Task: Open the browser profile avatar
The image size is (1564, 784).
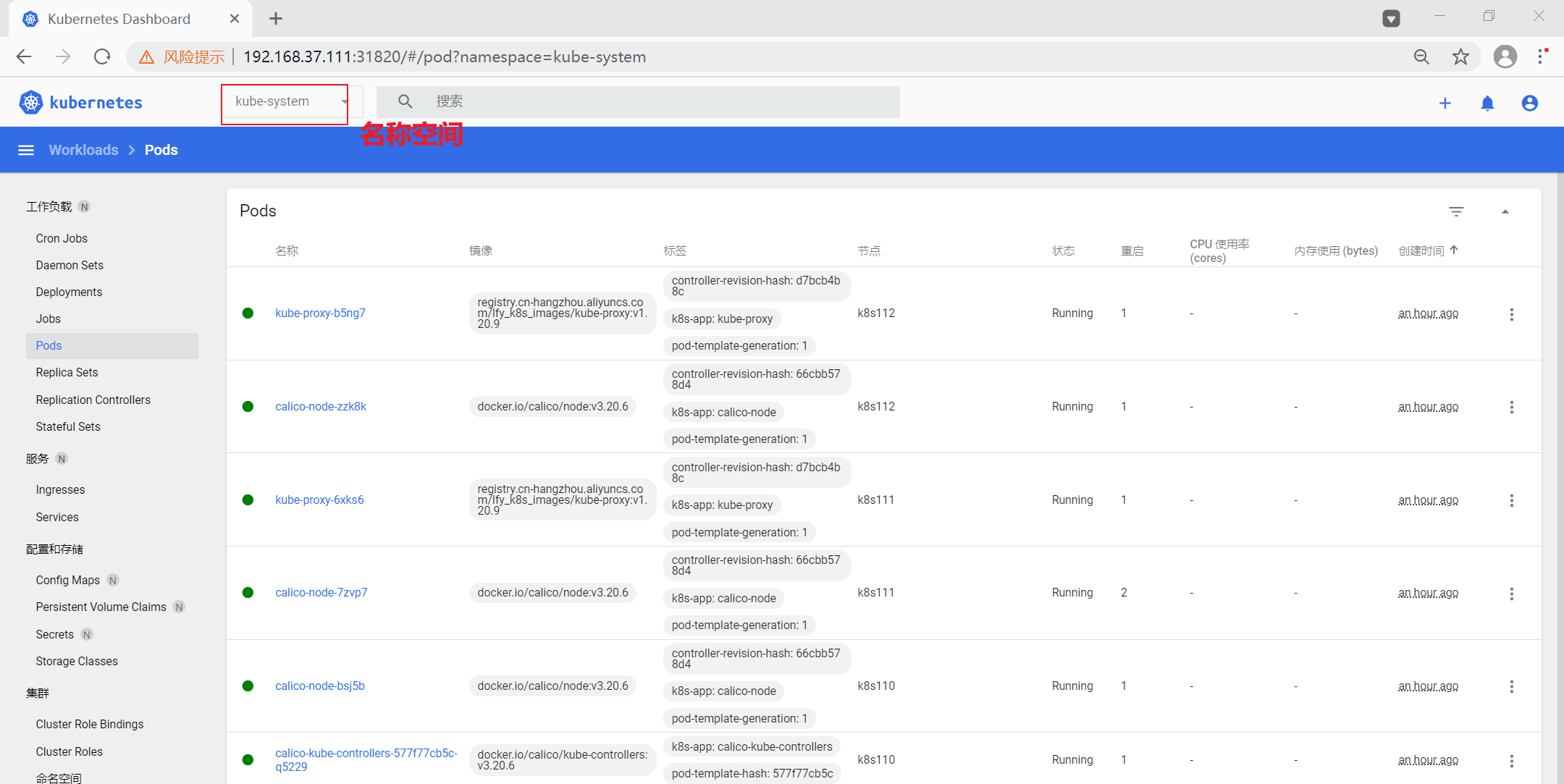Action: tap(1505, 56)
